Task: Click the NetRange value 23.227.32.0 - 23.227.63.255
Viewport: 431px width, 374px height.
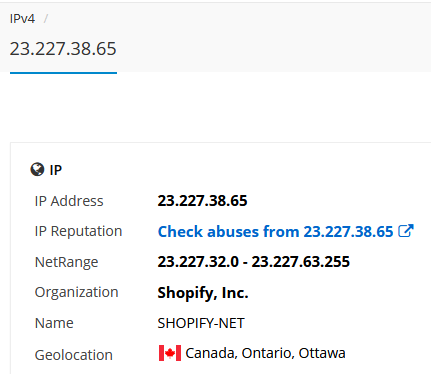Action: pos(254,262)
